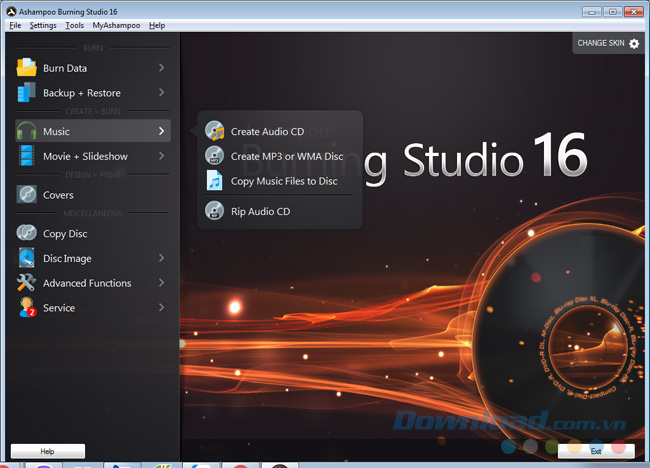Click the Burn Data folder icon
The image size is (650, 468).
tap(26, 68)
